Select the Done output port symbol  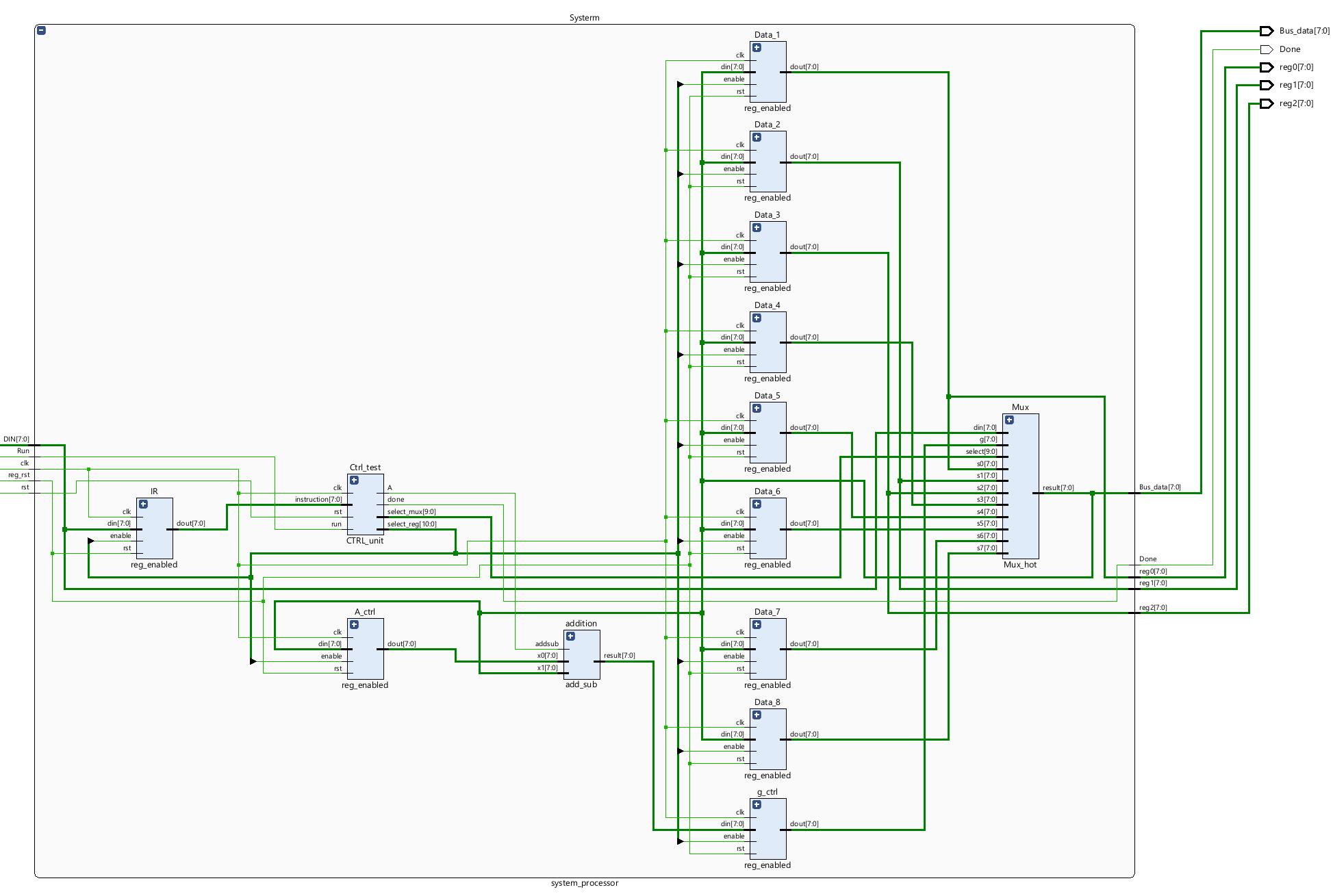[1267, 49]
